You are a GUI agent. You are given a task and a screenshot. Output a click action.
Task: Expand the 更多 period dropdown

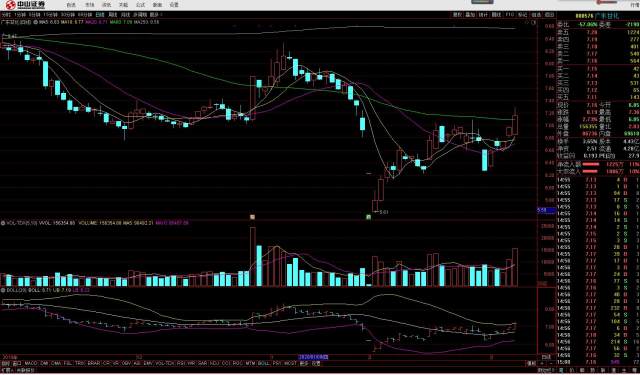(155, 15)
